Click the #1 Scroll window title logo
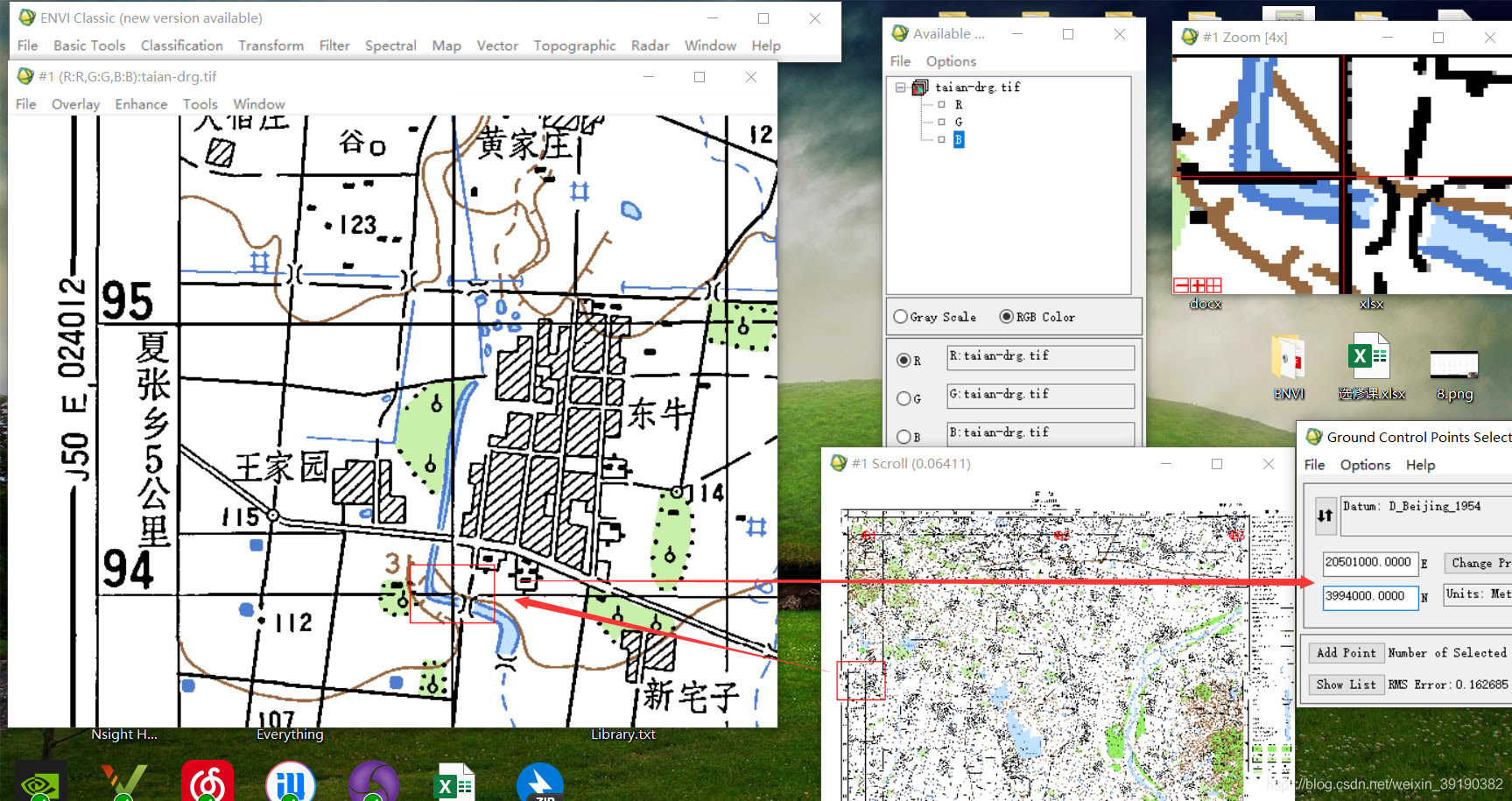The image size is (1512, 801). coord(839,463)
